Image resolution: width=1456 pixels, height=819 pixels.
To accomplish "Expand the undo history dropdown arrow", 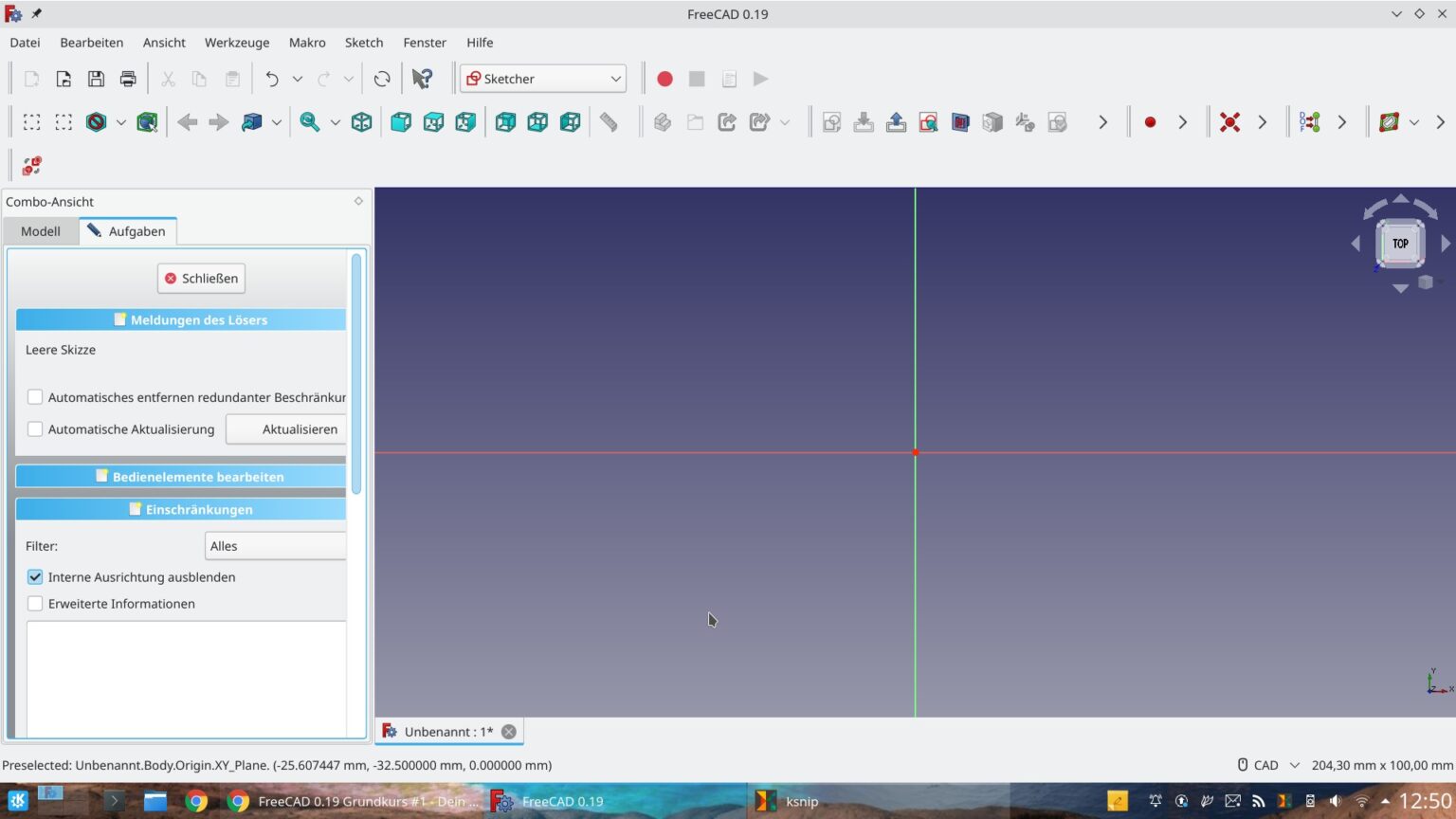I will tap(297, 79).
